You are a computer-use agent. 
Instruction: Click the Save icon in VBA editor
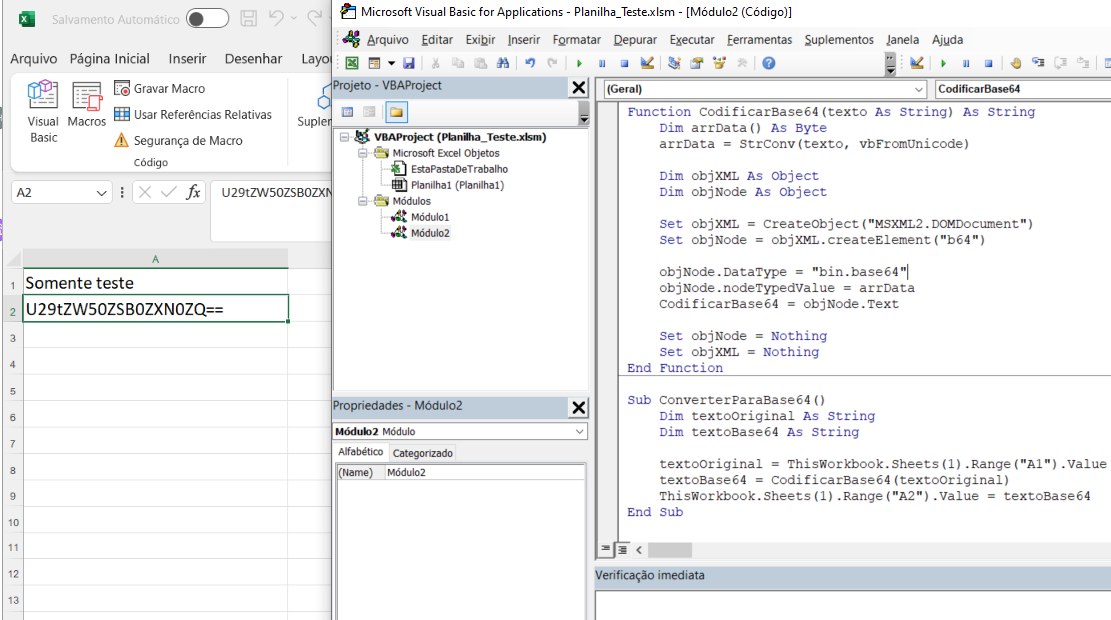pyautogui.click(x=408, y=62)
